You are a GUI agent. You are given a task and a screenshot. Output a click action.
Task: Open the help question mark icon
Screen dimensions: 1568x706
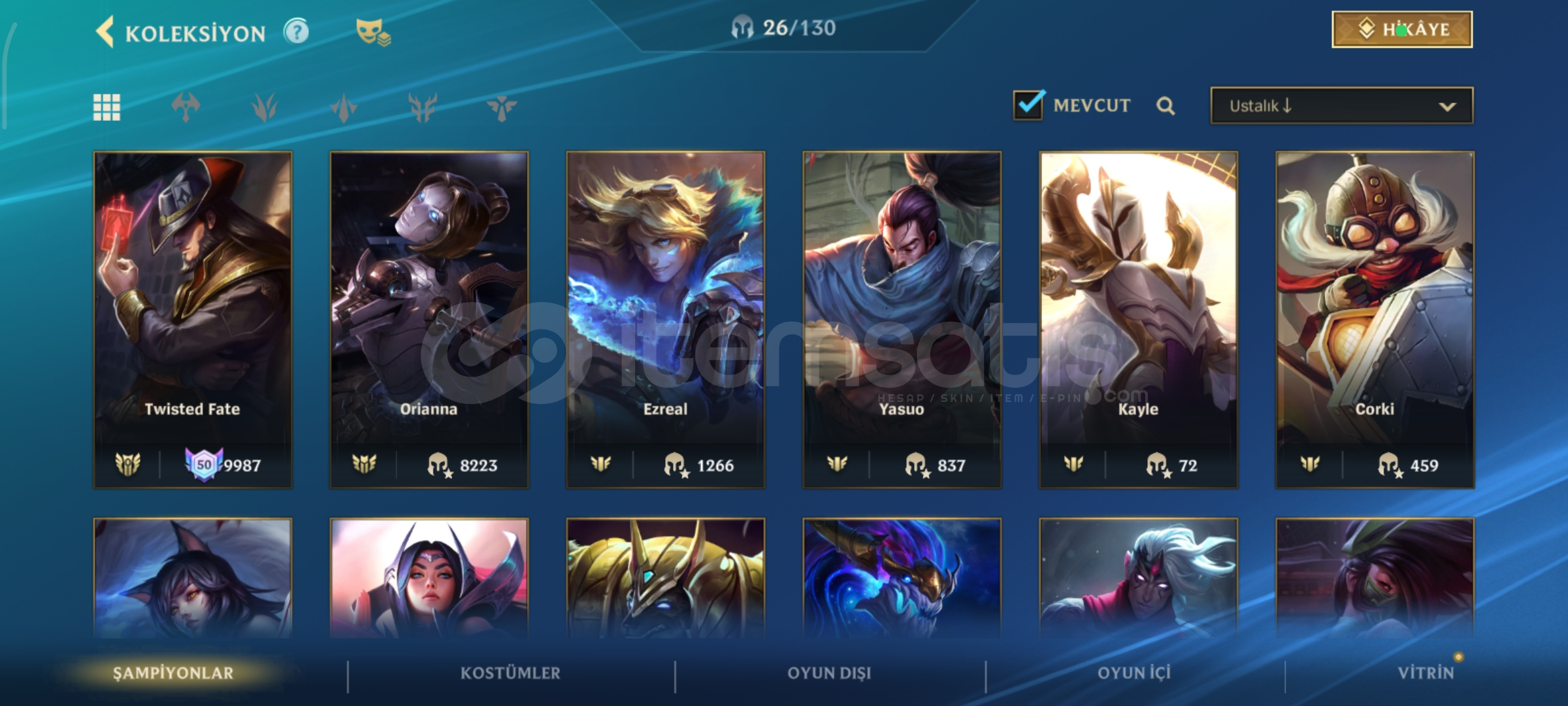296,31
